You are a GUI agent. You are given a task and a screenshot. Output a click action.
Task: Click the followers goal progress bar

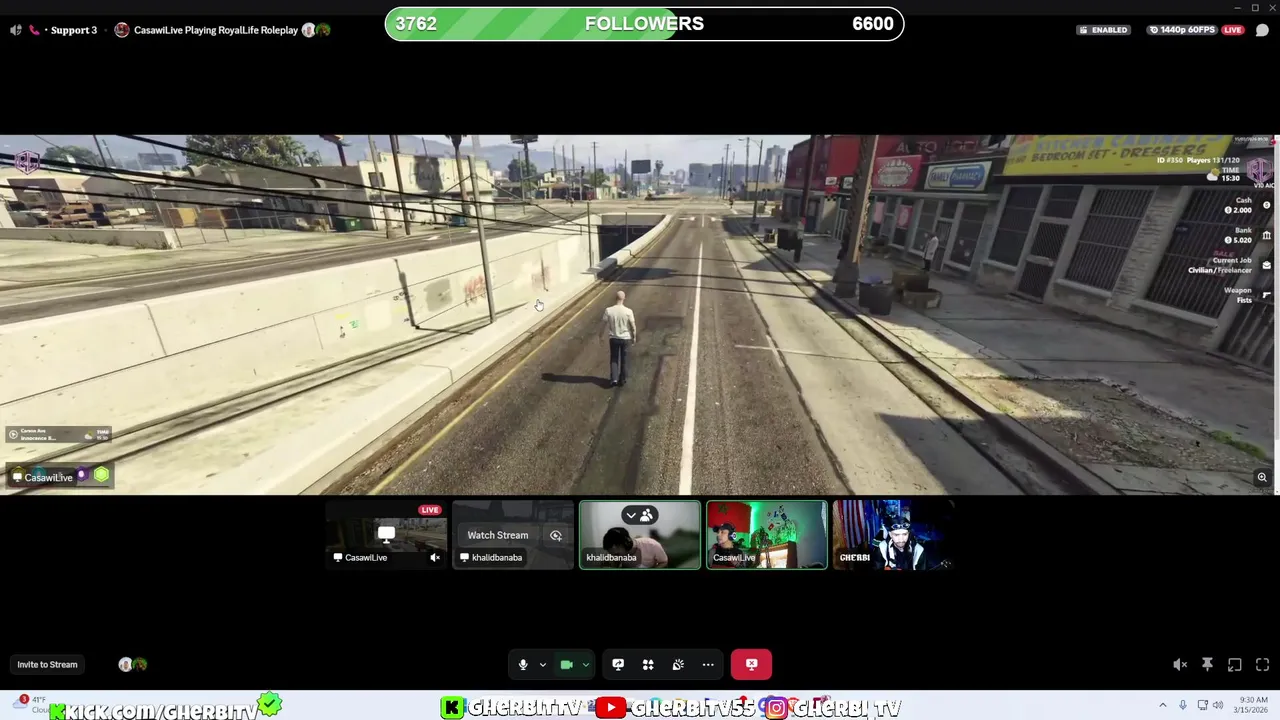pos(644,24)
